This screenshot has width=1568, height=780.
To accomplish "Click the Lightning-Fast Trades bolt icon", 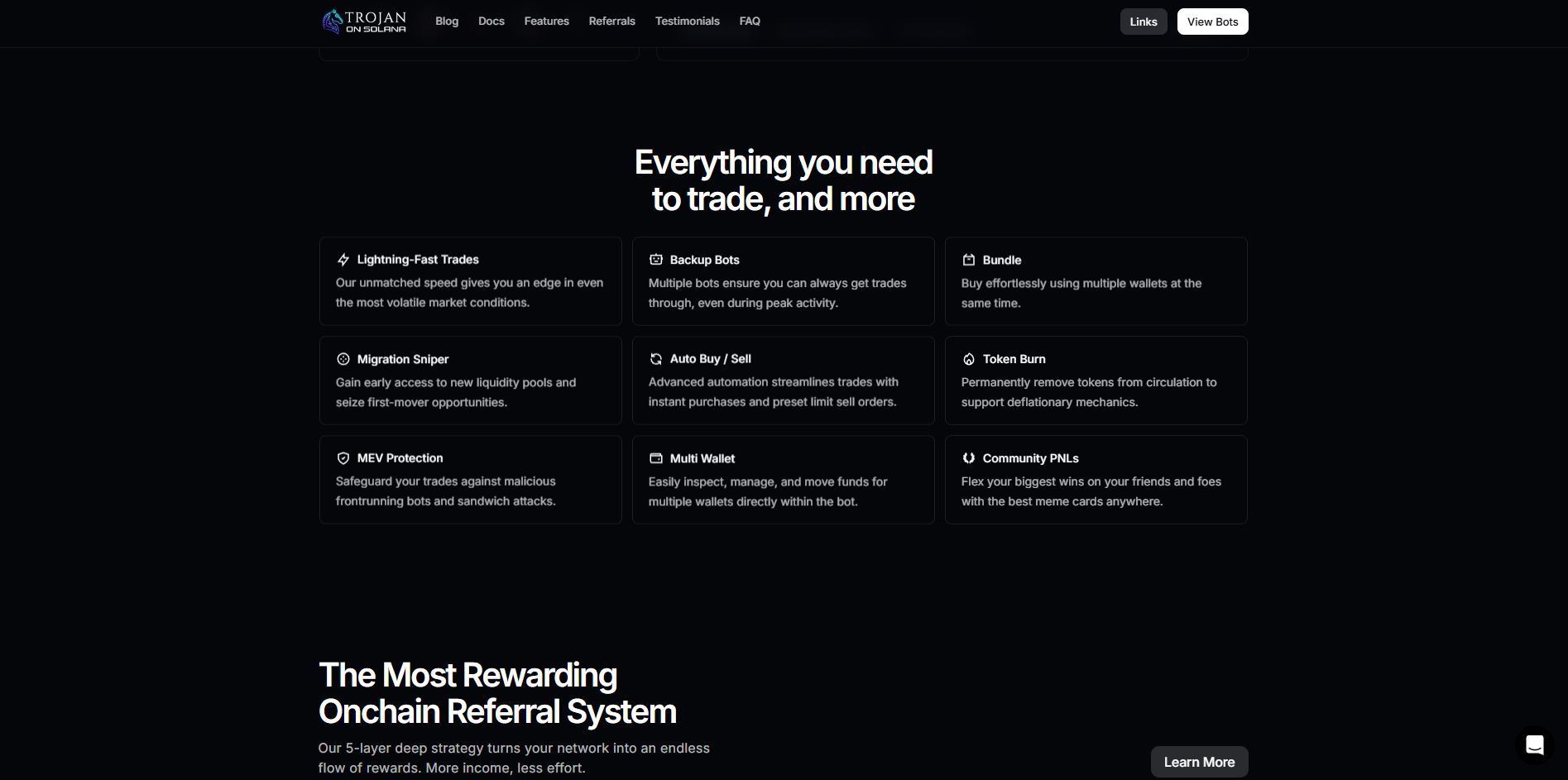I will [x=343, y=260].
